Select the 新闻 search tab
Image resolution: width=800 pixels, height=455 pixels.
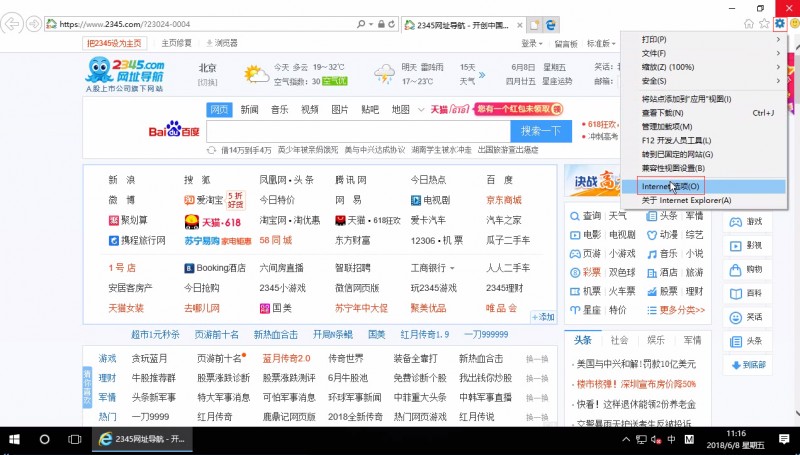tap(249, 110)
